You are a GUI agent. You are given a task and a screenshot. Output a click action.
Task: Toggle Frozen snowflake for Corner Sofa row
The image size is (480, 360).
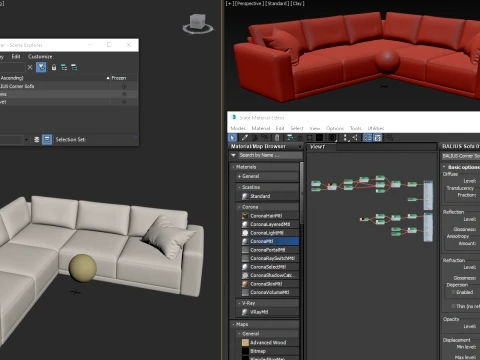coord(124,87)
